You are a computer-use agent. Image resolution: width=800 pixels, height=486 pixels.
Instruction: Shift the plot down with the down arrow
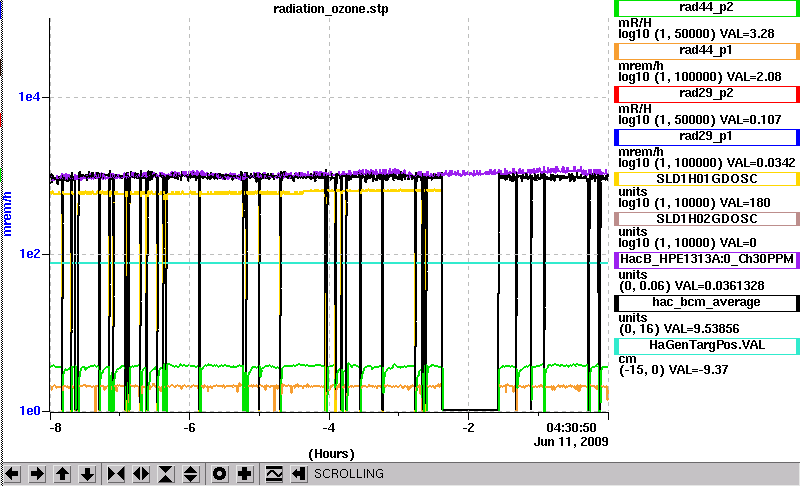pos(87,474)
